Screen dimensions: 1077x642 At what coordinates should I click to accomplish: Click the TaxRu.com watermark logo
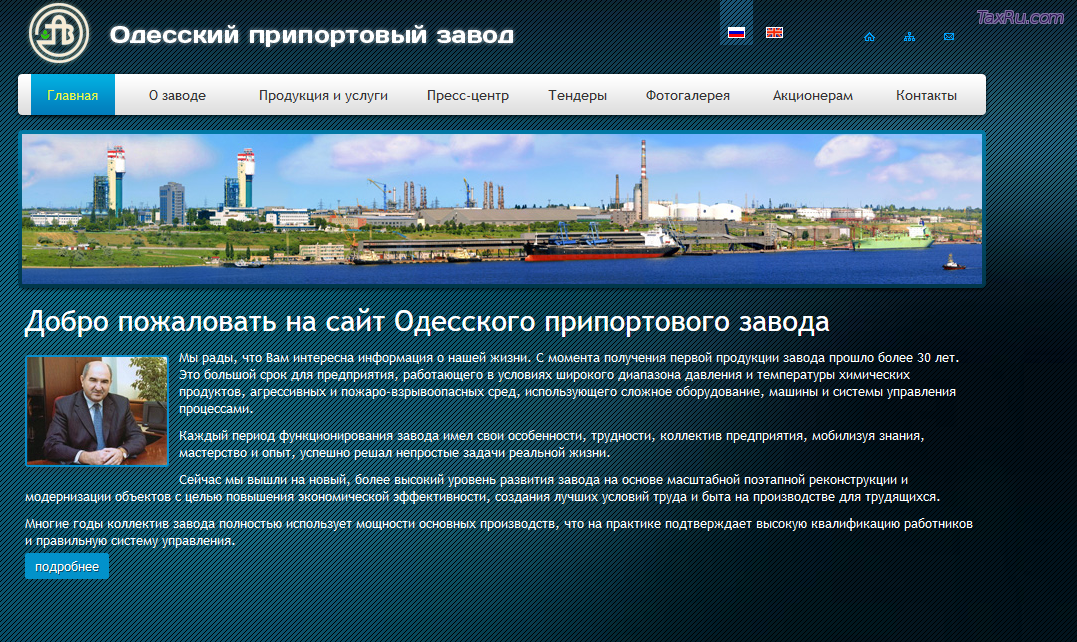point(1019,17)
